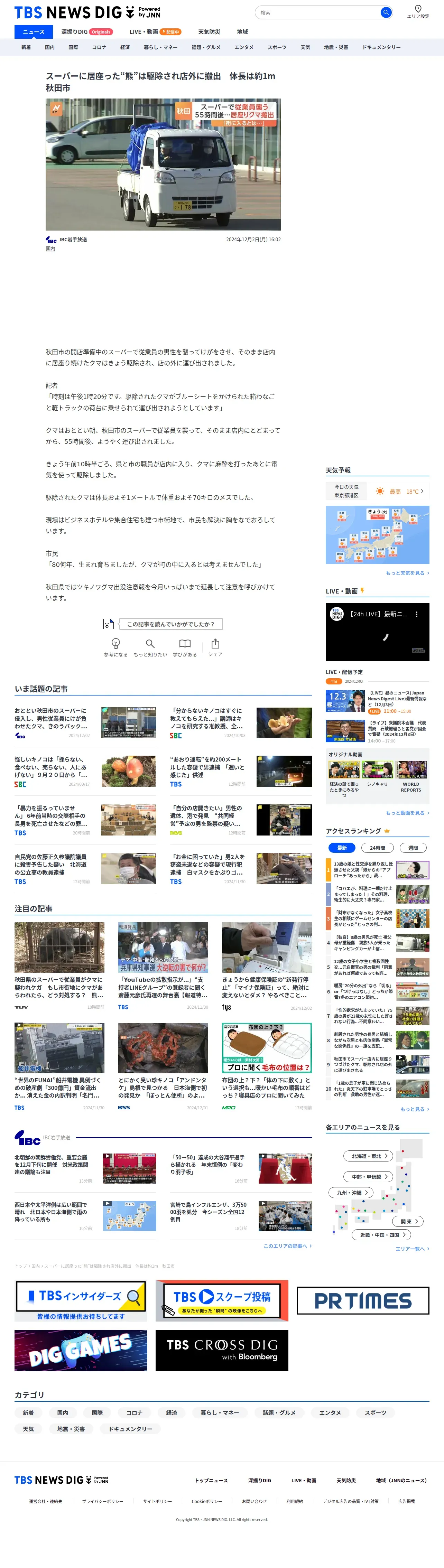
Task: Click footer category 地震・災害 pill
Action: pyautogui.click(x=71, y=1429)
